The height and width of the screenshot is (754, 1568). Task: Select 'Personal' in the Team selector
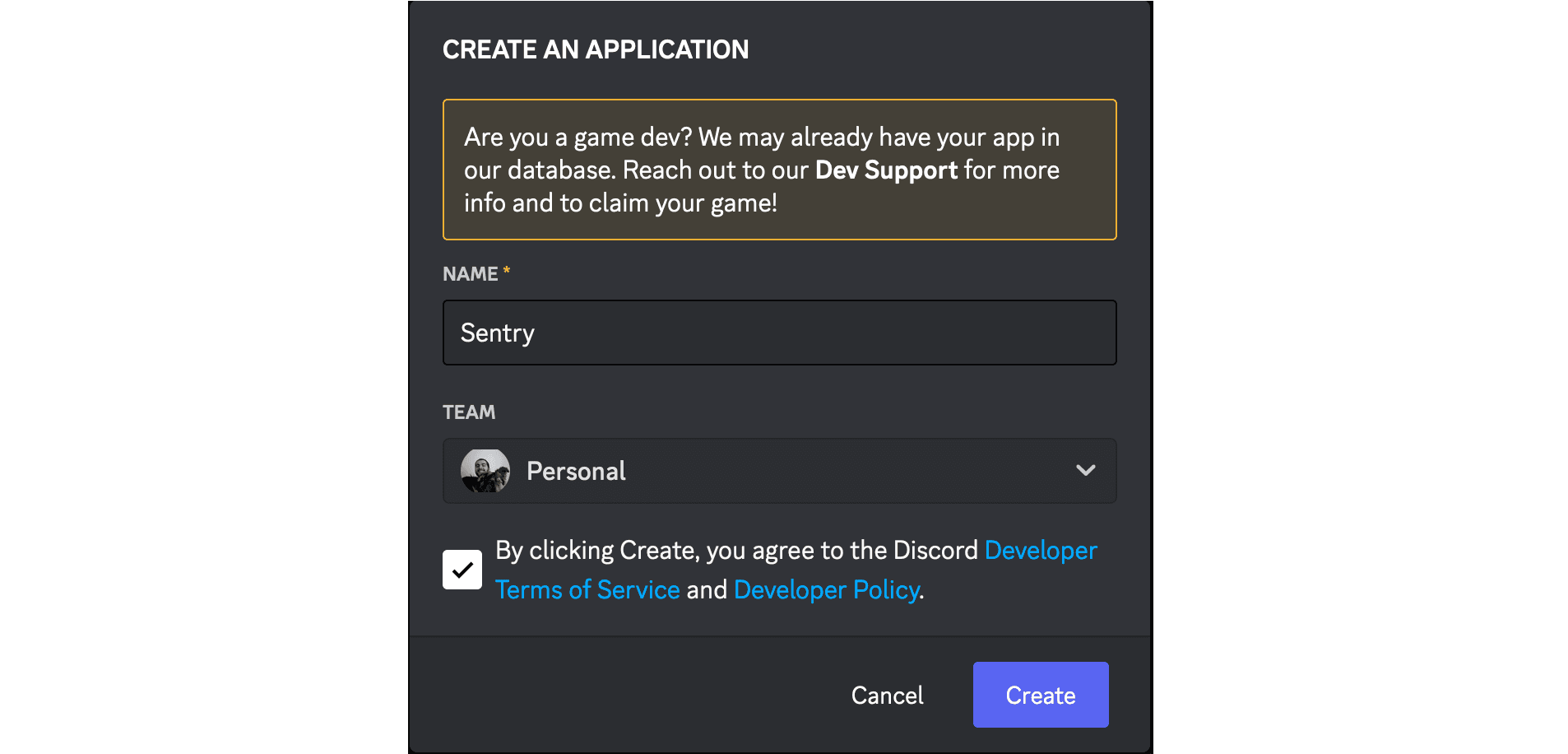[576, 471]
